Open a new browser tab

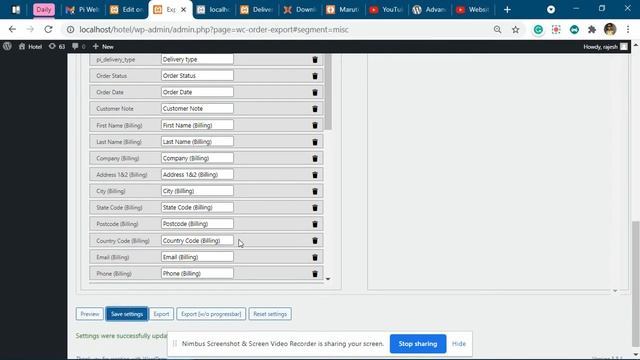507,9
